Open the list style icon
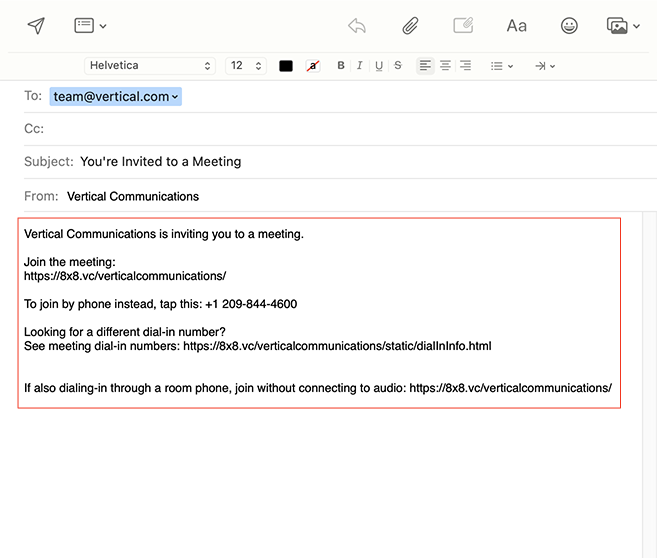 click(x=497, y=66)
